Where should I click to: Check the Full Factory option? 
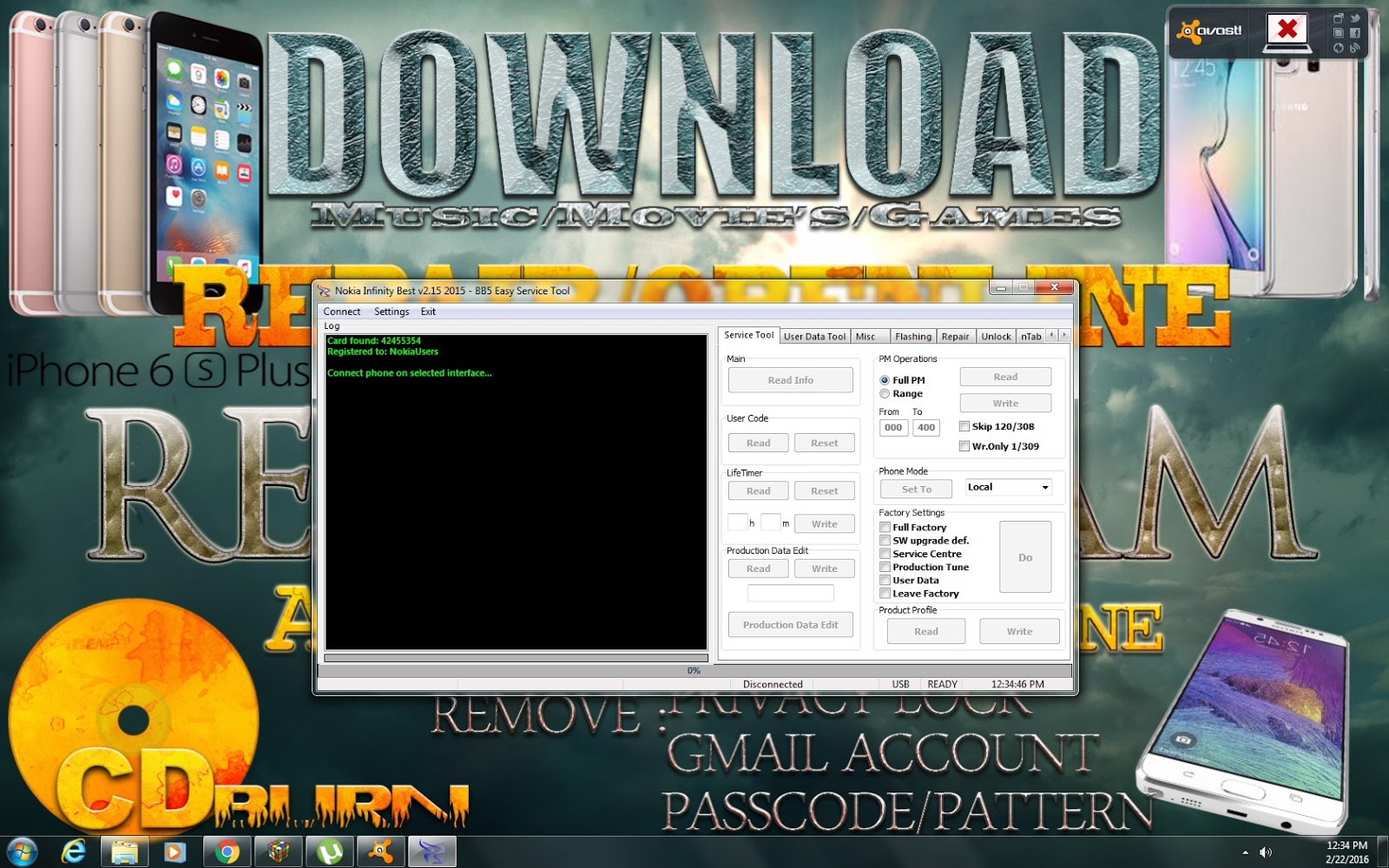[885, 527]
